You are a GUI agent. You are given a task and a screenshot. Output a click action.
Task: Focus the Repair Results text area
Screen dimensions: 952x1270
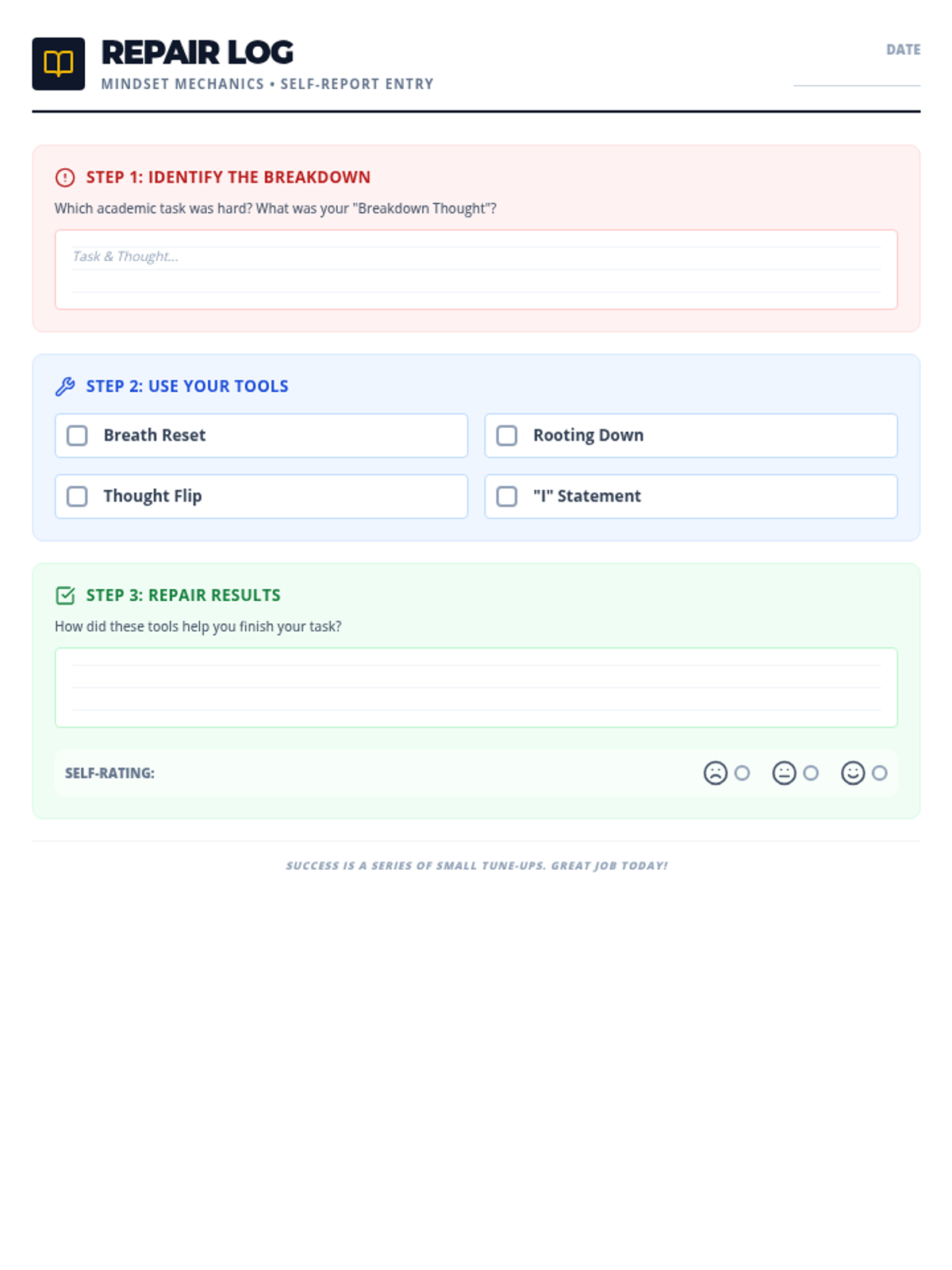click(476, 687)
